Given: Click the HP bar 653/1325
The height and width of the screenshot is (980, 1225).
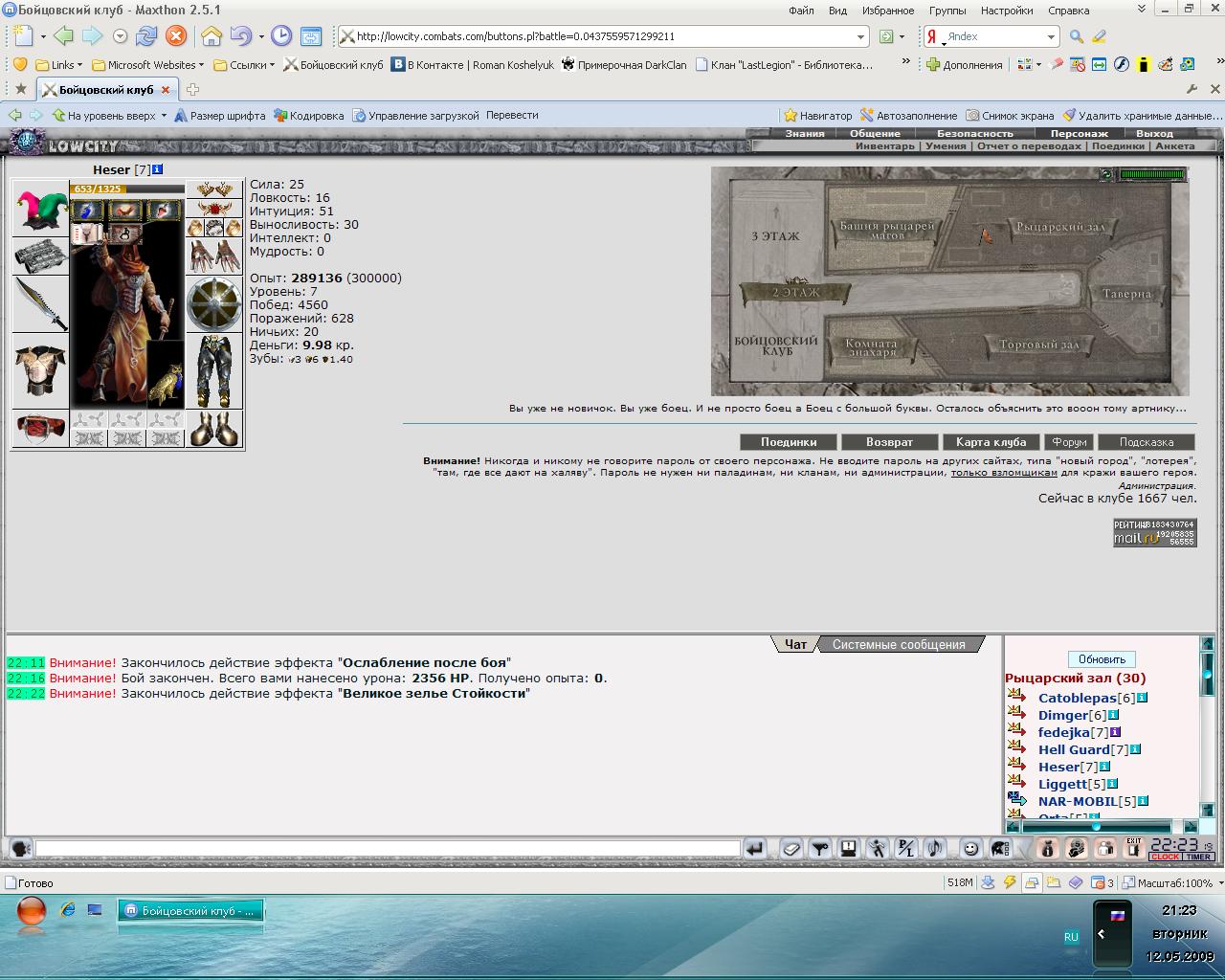Looking at the screenshot, I should point(127,189).
